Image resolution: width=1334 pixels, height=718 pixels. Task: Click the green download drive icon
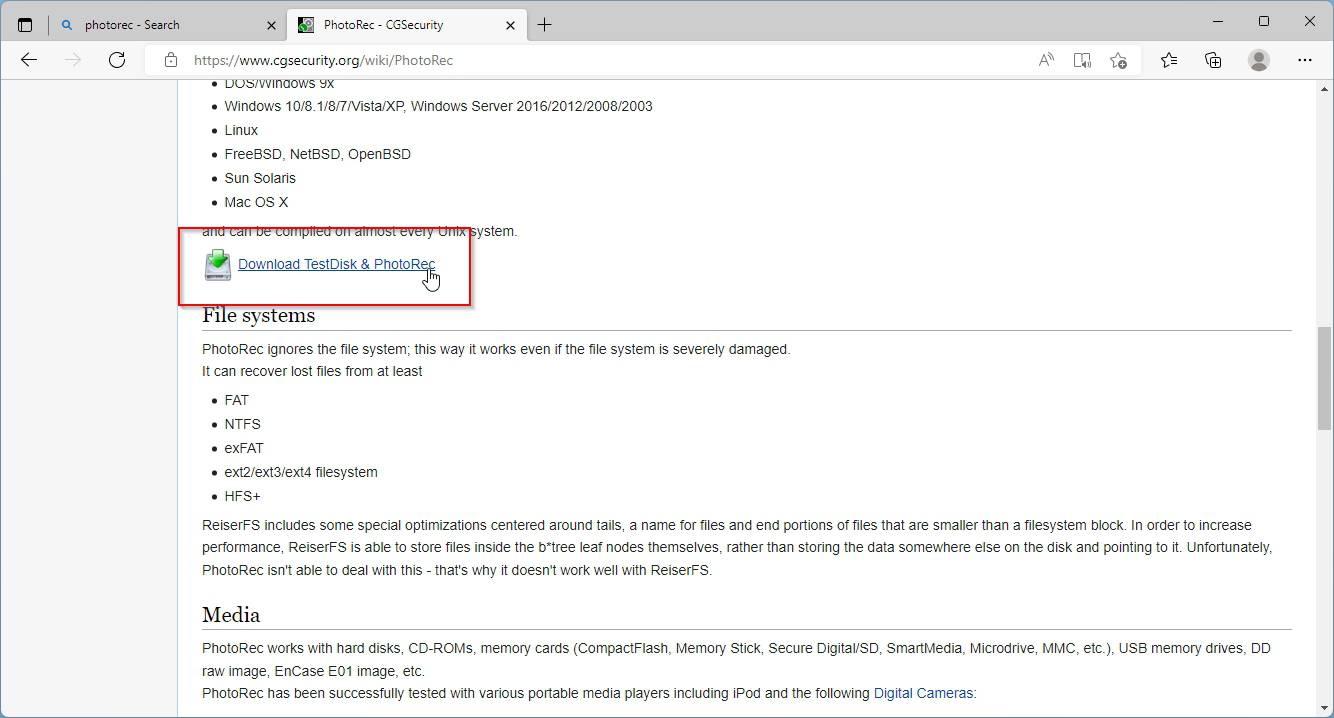click(217, 265)
